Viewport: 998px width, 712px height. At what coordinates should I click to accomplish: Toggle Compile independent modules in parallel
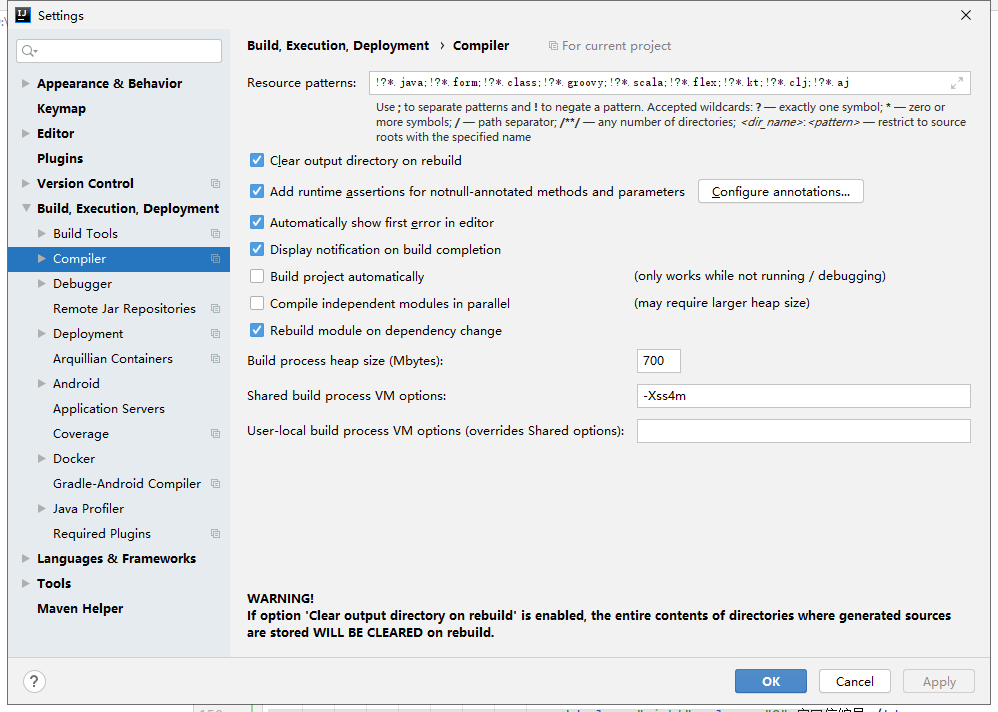tap(257, 304)
